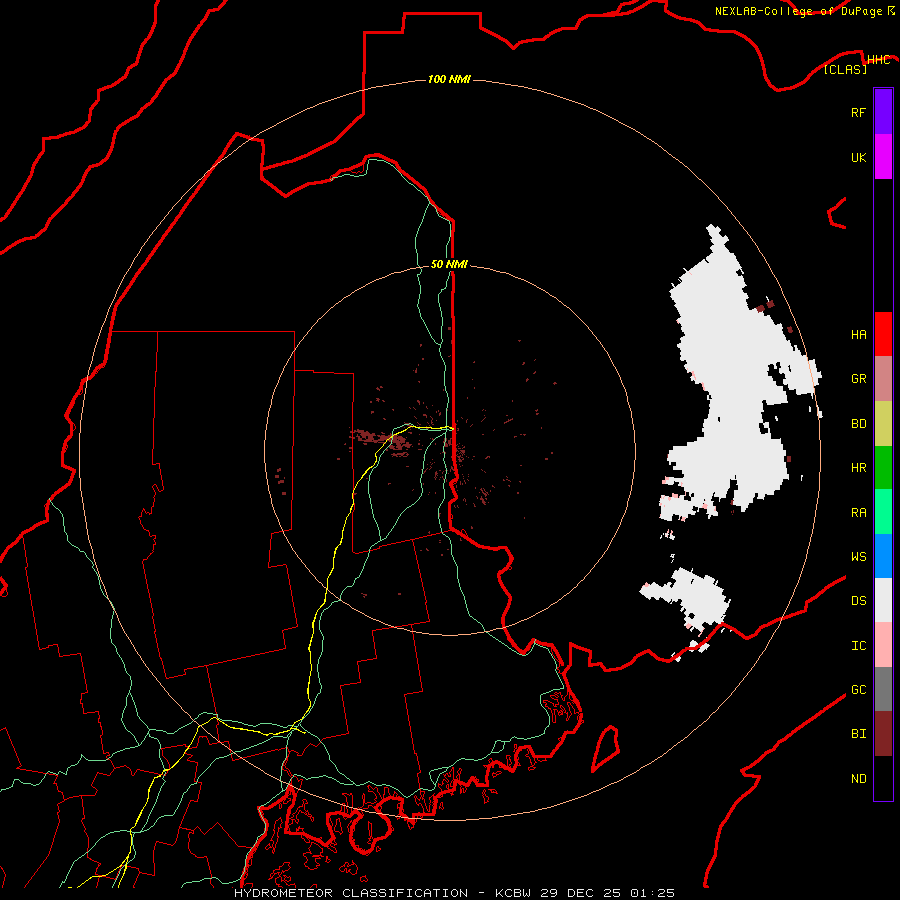Click the [CLAS] units label
The height and width of the screenshot is (900, 900).
click(845, 70)
